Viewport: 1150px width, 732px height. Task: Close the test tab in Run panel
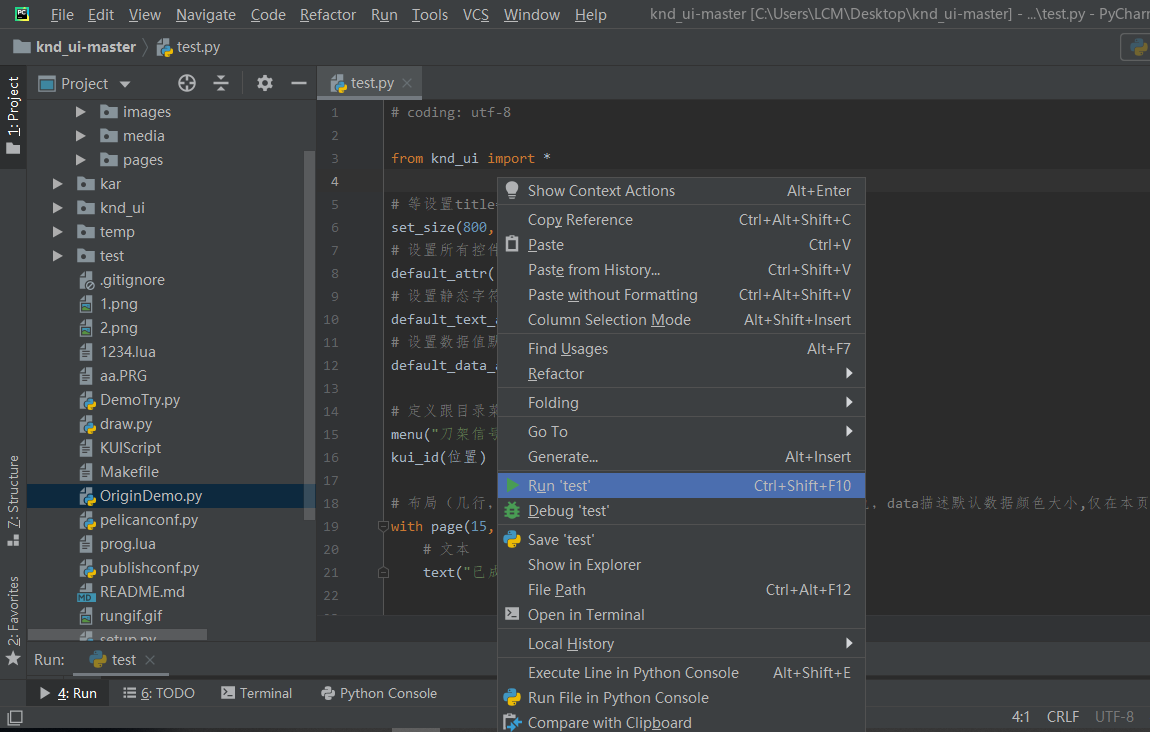pyautogui.click(x=149, y=660)
